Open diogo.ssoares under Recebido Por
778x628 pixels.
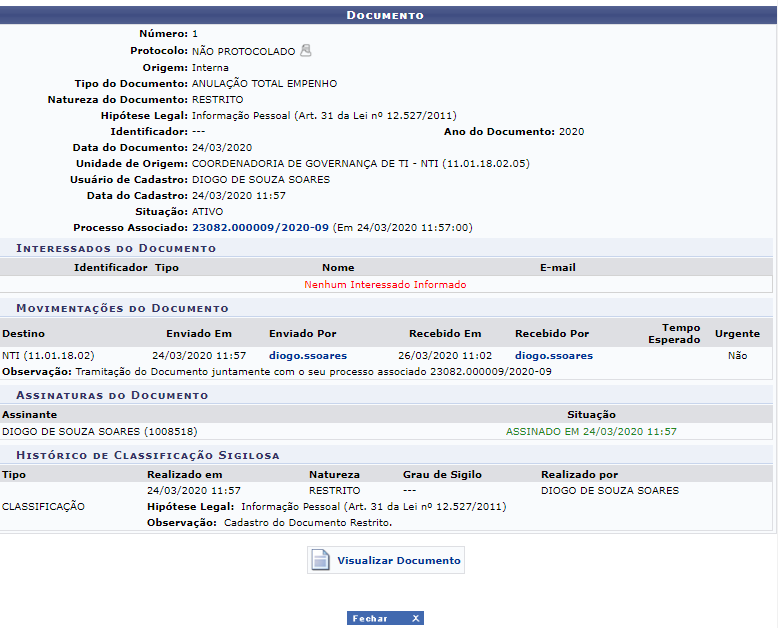click(x=554, y=356)
